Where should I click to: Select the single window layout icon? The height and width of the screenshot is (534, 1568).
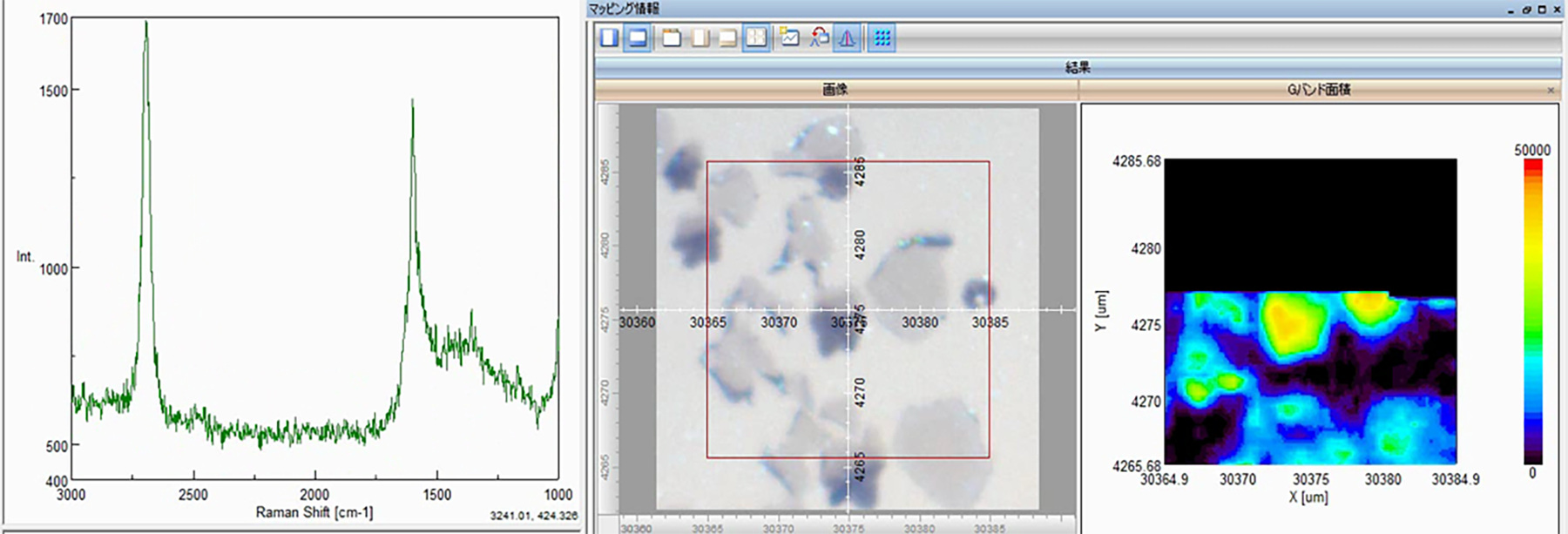pos(672,37)
